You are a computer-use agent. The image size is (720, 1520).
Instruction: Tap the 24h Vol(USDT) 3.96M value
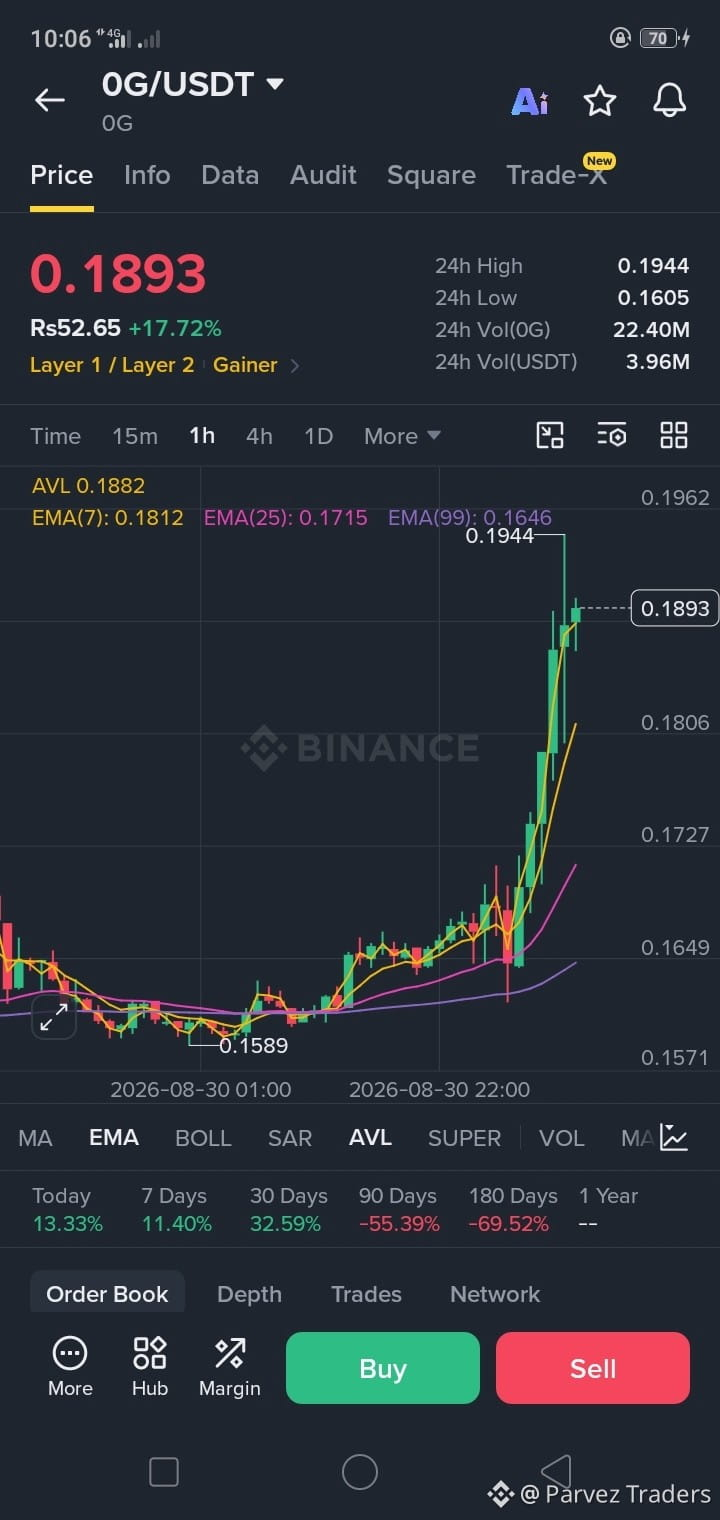pos(658,362)
